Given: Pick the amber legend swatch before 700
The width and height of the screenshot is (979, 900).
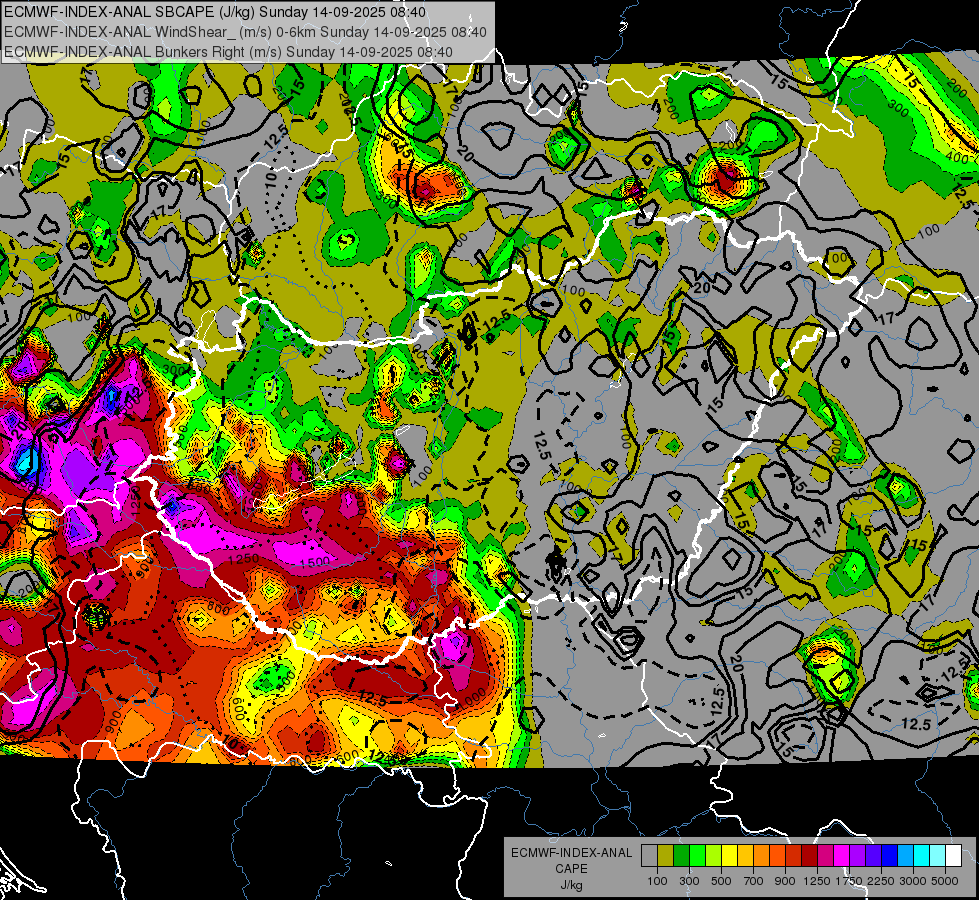Looking at the screenshot, I should 745,856.
